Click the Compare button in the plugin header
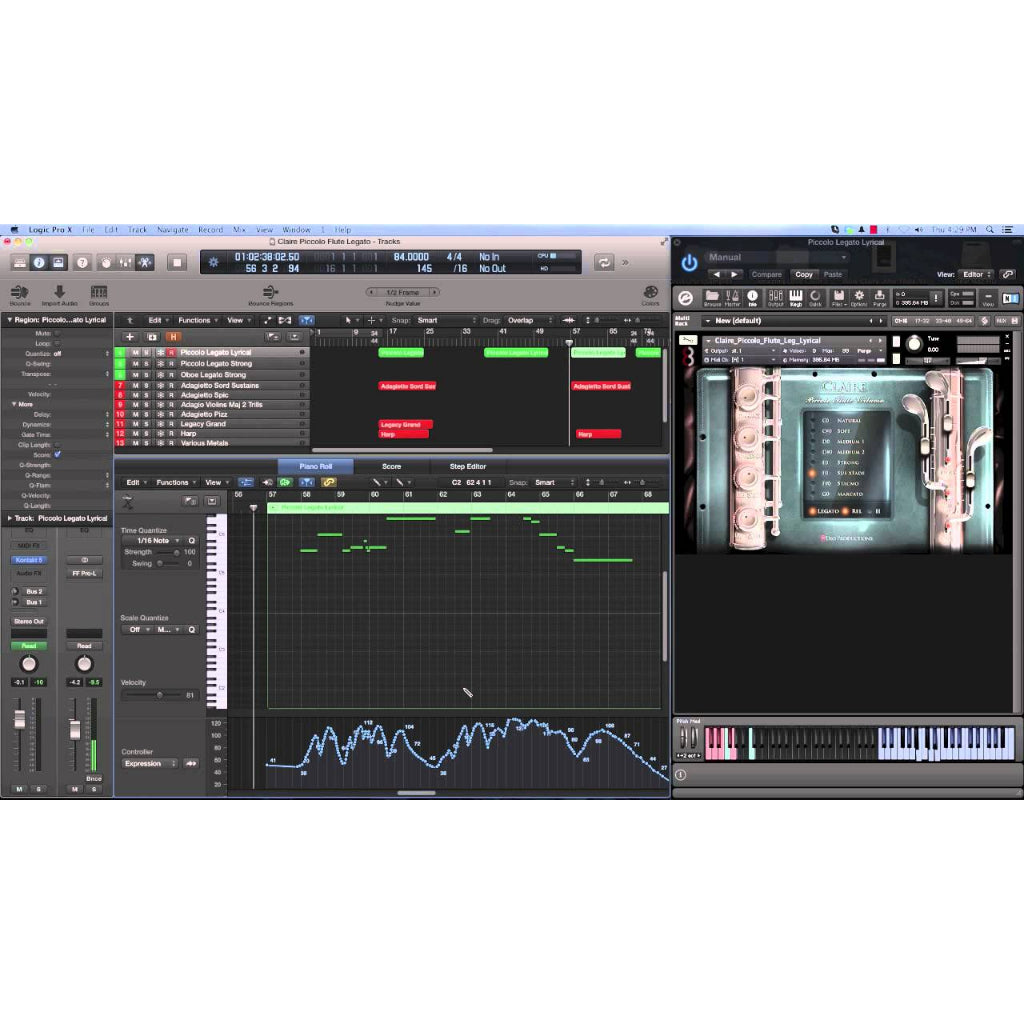Viewport: 1024px width, 1024px height. point(767,273)
